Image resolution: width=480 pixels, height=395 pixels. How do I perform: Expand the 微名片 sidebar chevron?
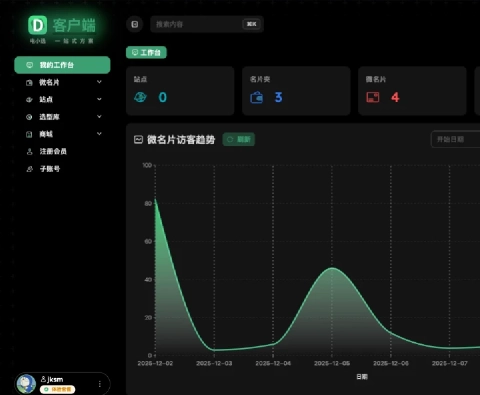99,82
